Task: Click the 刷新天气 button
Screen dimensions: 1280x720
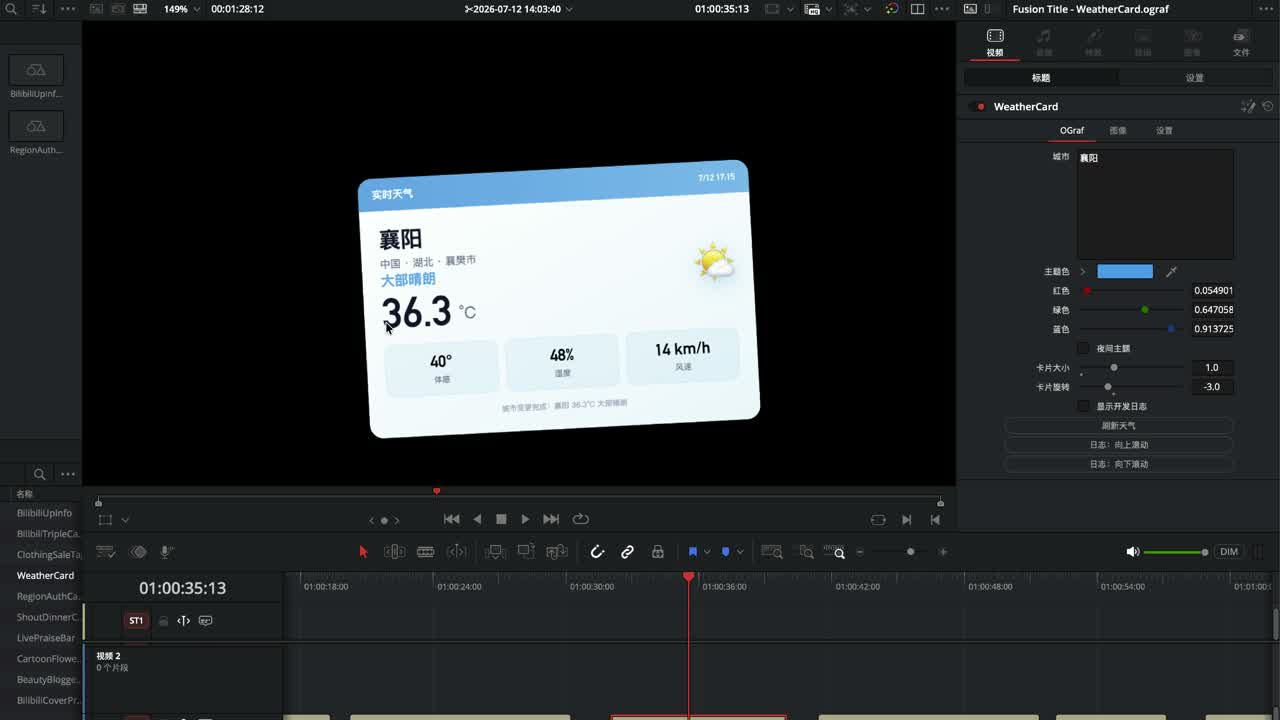Action: coord(1118,426)
